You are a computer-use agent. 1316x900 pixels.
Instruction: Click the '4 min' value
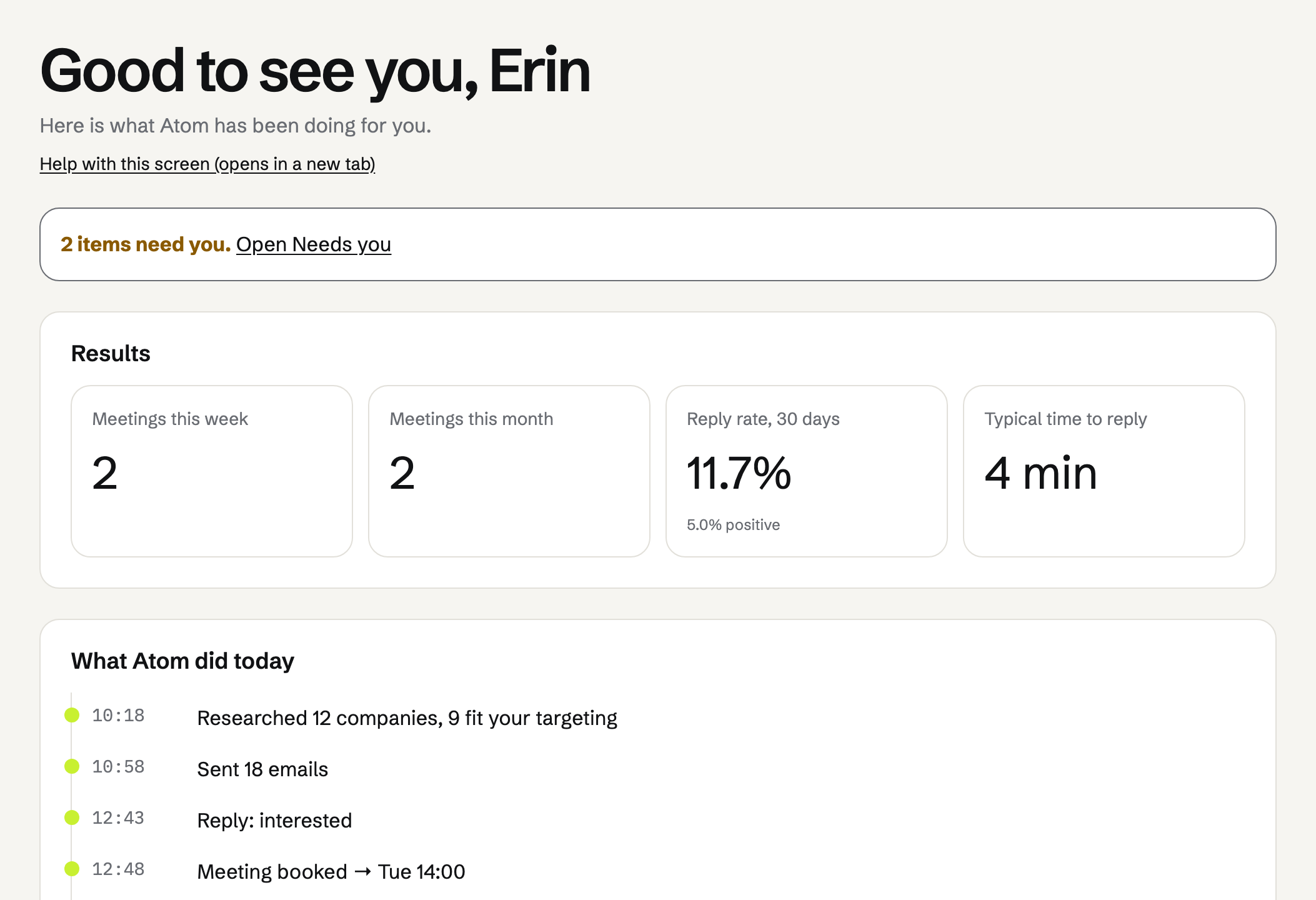coord(1040,473)
